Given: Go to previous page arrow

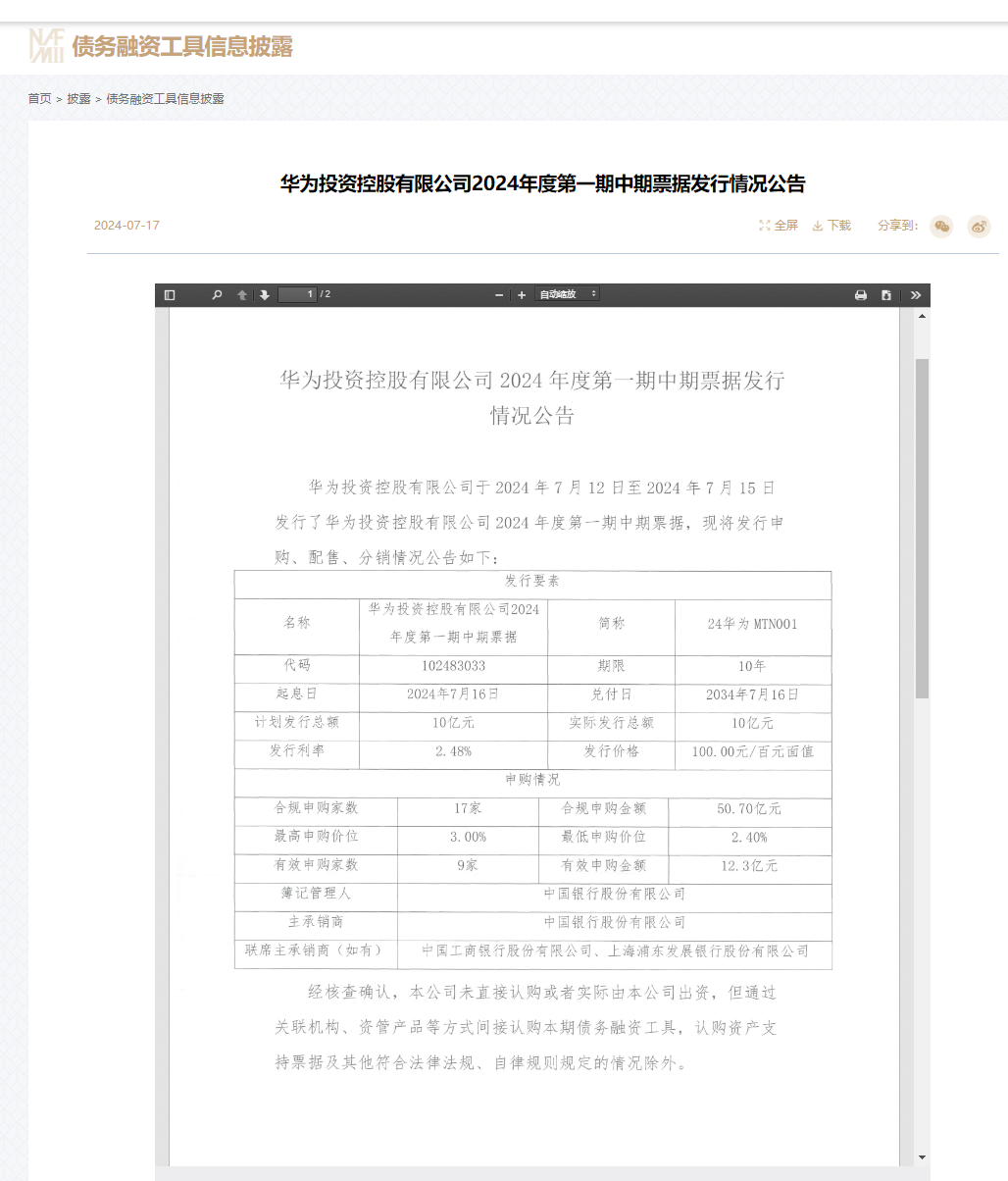Looking at the screenshot, I should [242, 295].
